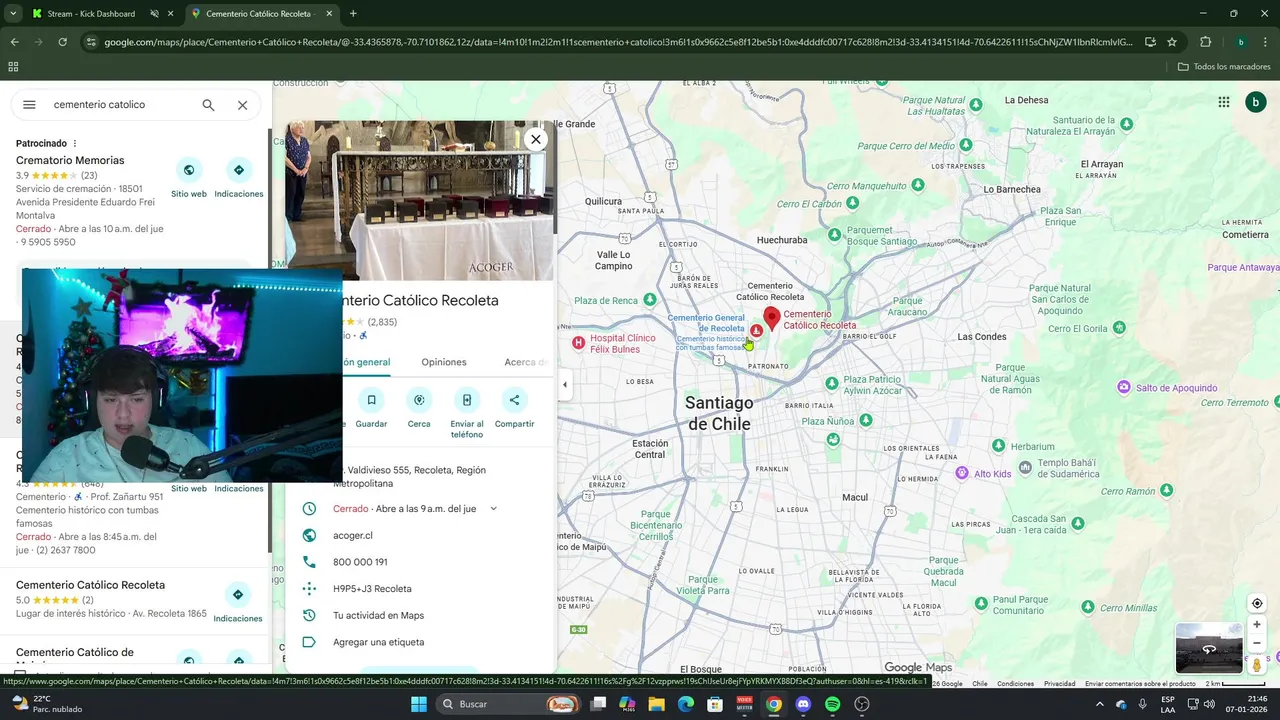Click the Condiciones footer link

[x=1015, y=684]
